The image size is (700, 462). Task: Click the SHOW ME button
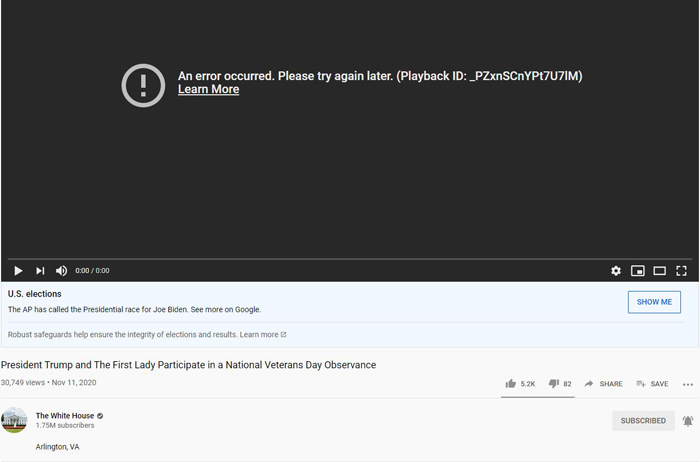[x=654, y=302]
